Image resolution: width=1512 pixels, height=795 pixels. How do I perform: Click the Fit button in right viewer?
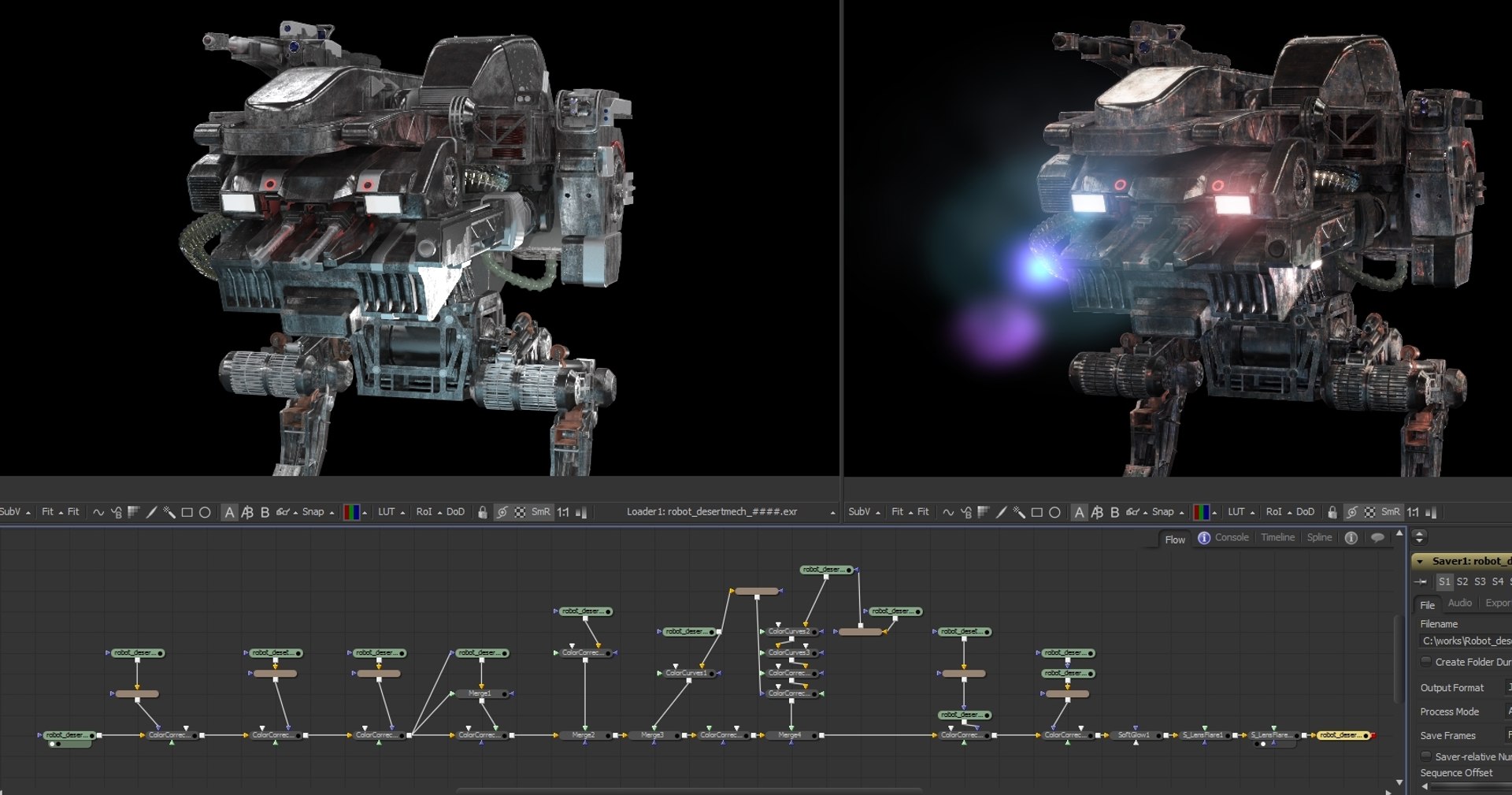[x=923, y=512]
